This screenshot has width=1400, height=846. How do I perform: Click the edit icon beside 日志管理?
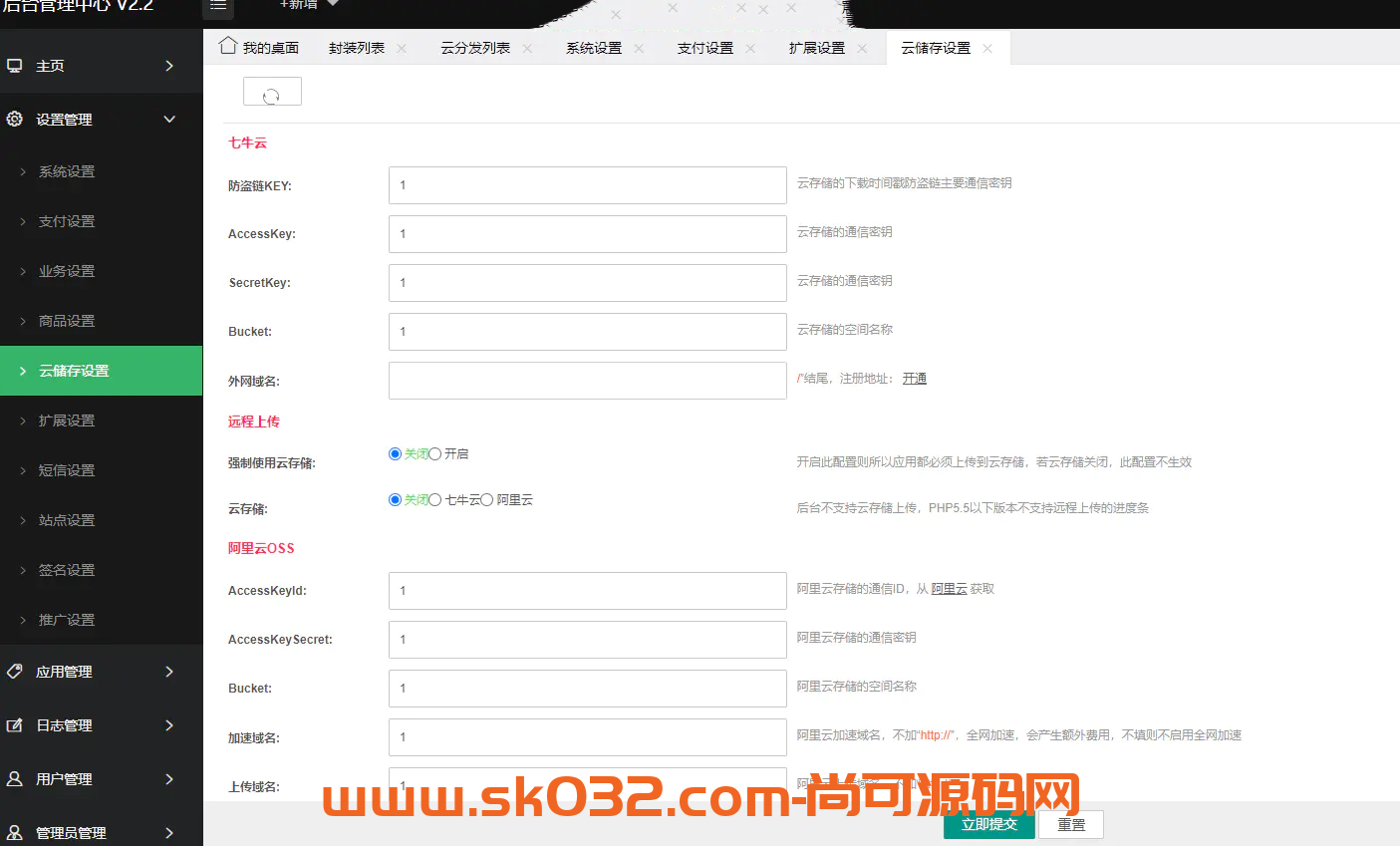15,725
